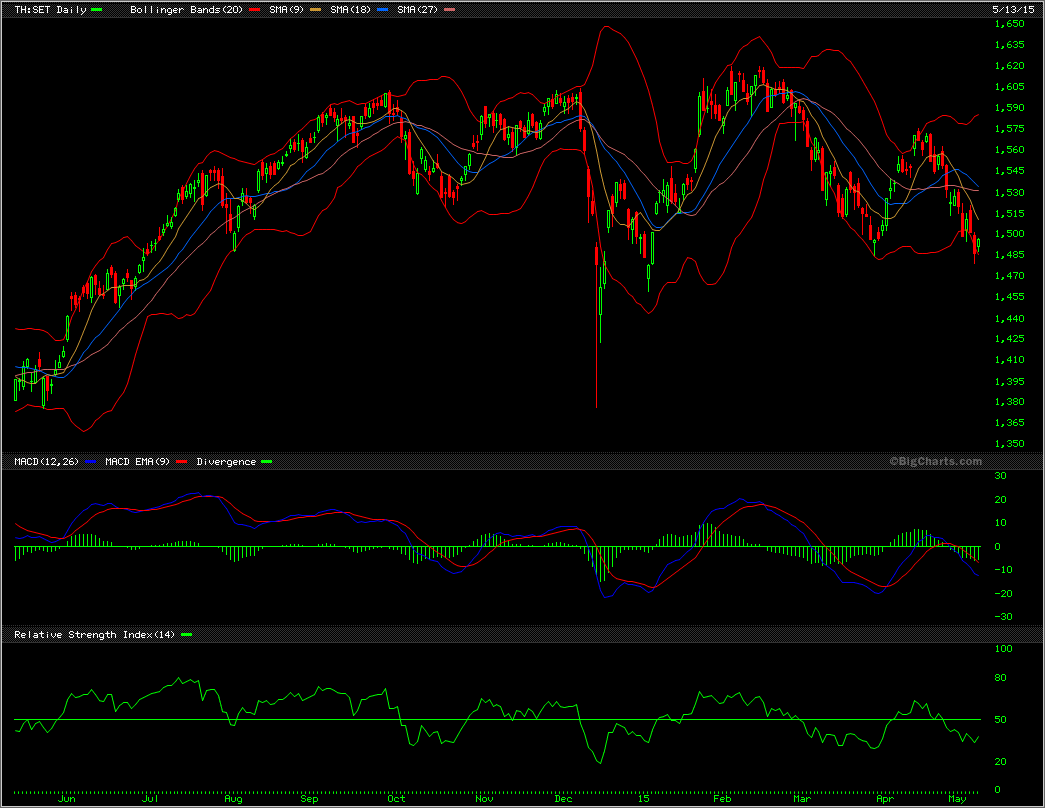Click the 'Jul' month label
The height and width of the screenshot is (808, 1045).
pos(150,799)
